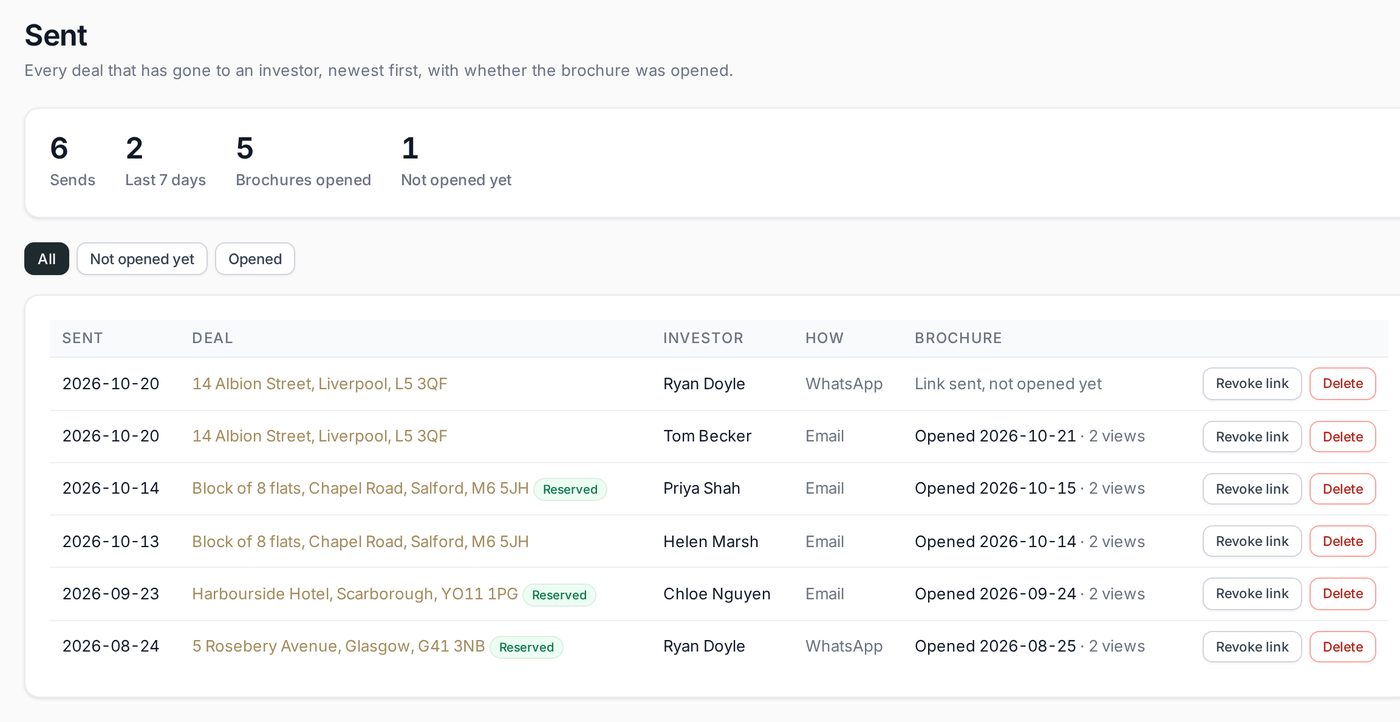Click the 'Opened 2026-09-24' brochure status

click(x=995, y=594)
